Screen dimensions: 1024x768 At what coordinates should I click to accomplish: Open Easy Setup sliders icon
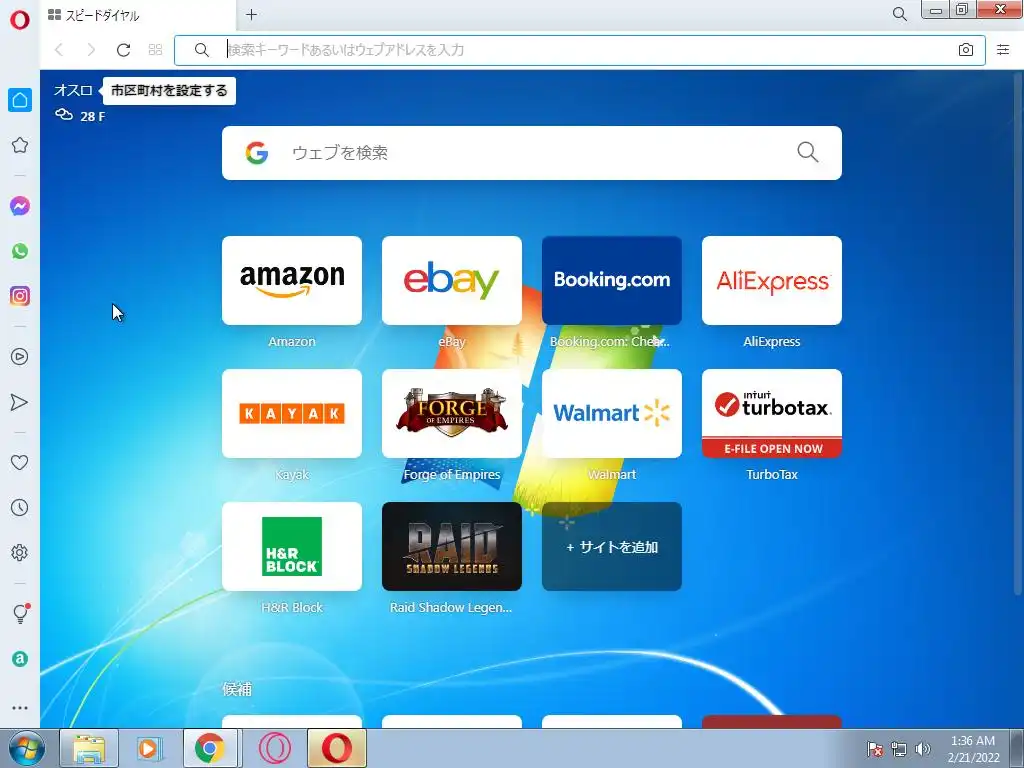point(1003,50)
